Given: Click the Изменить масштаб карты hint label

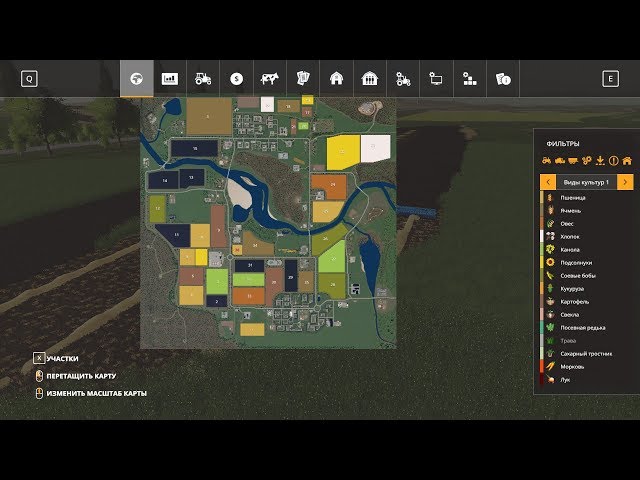Looking at the screenshot, I should pyautogui.click(x=96, y=393).
